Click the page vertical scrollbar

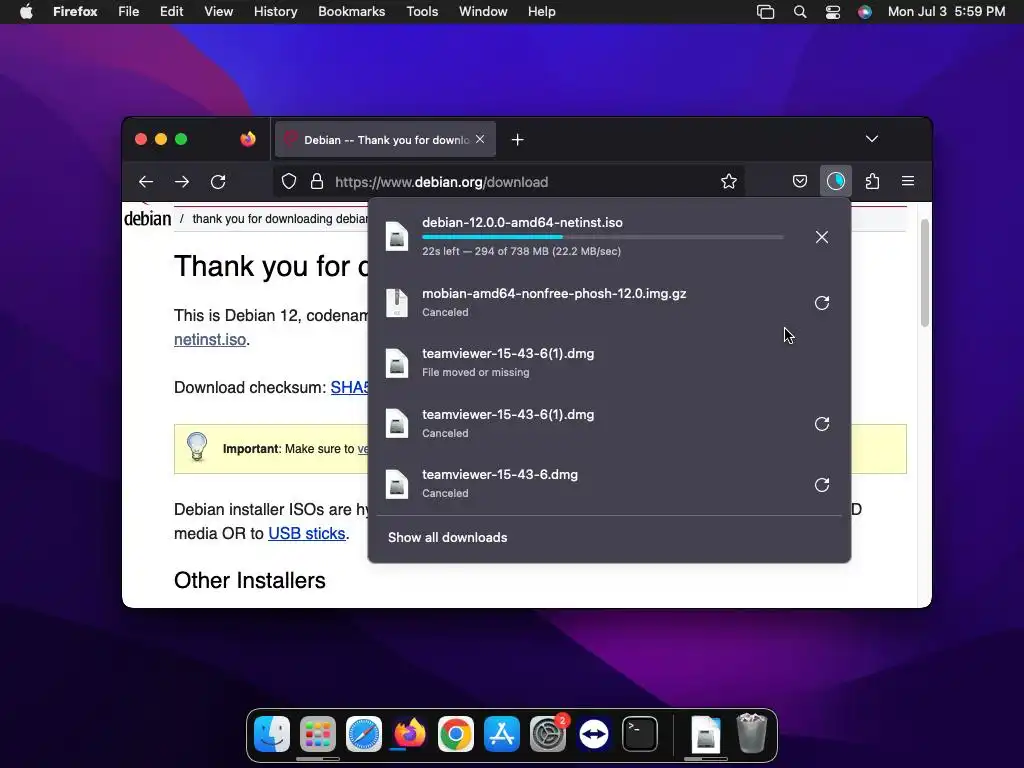[x=924, y=272]
